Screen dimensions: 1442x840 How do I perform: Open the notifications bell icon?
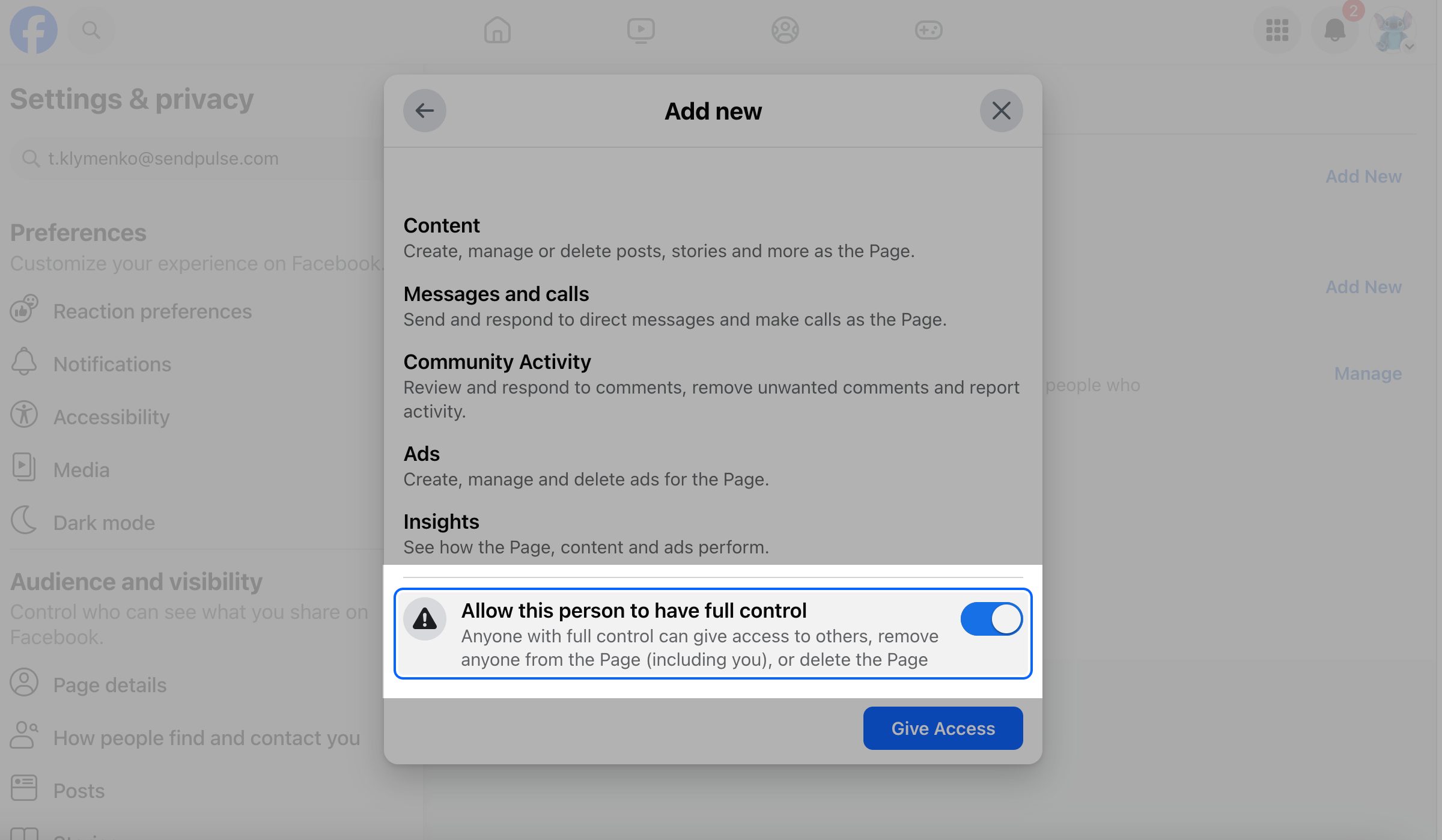pyautogui.click(x=1334, y=30)
